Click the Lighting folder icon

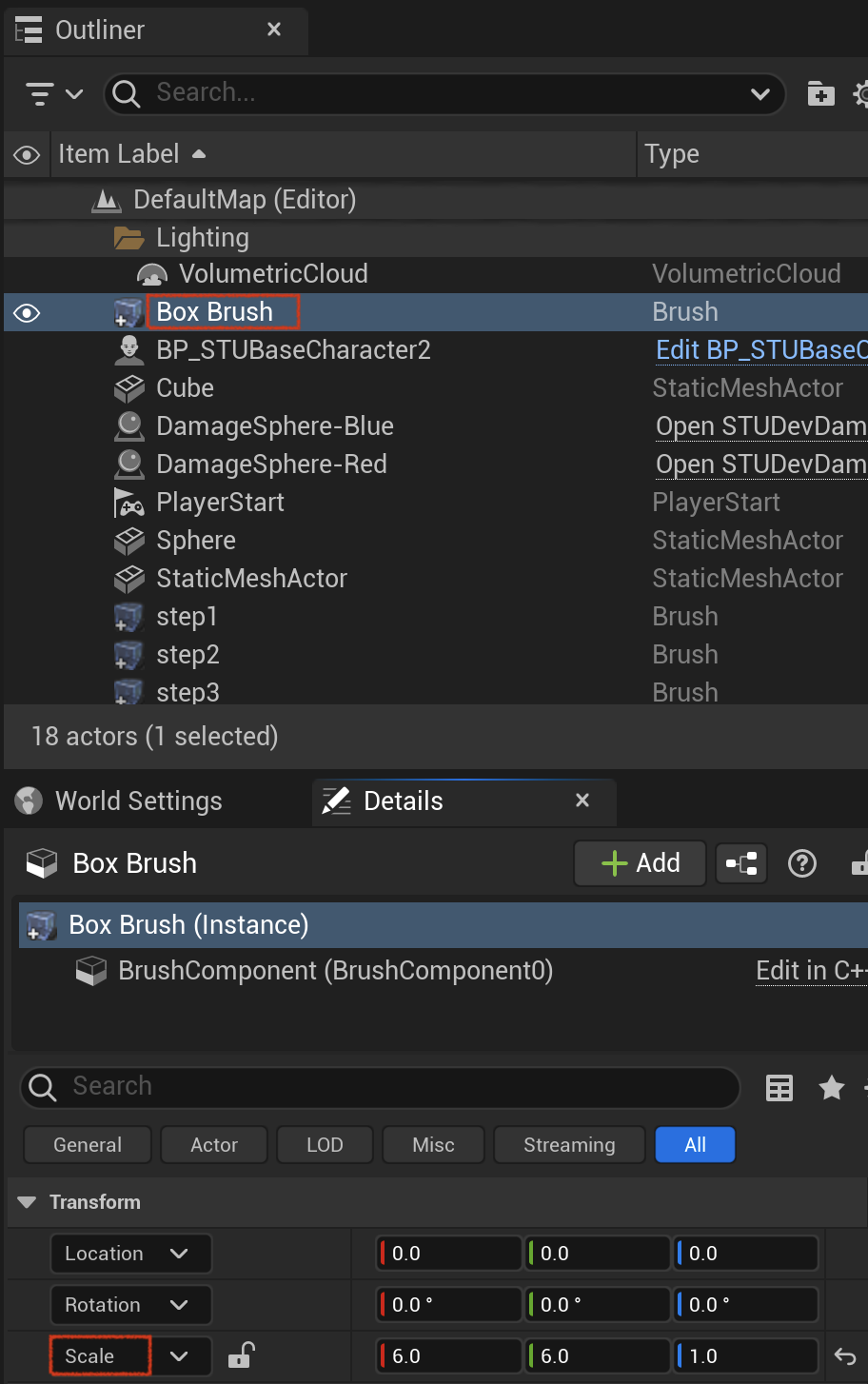[x=128, y=238]
